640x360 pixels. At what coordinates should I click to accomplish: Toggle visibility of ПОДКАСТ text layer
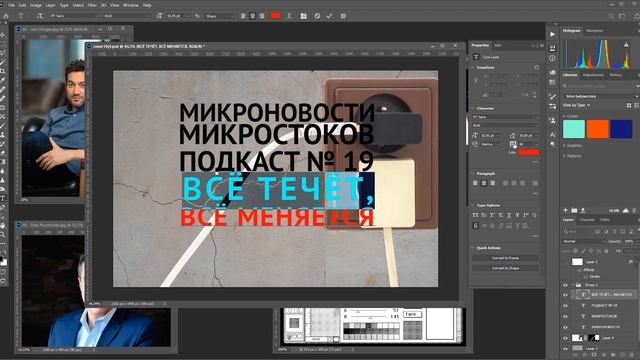pos(566,306)
